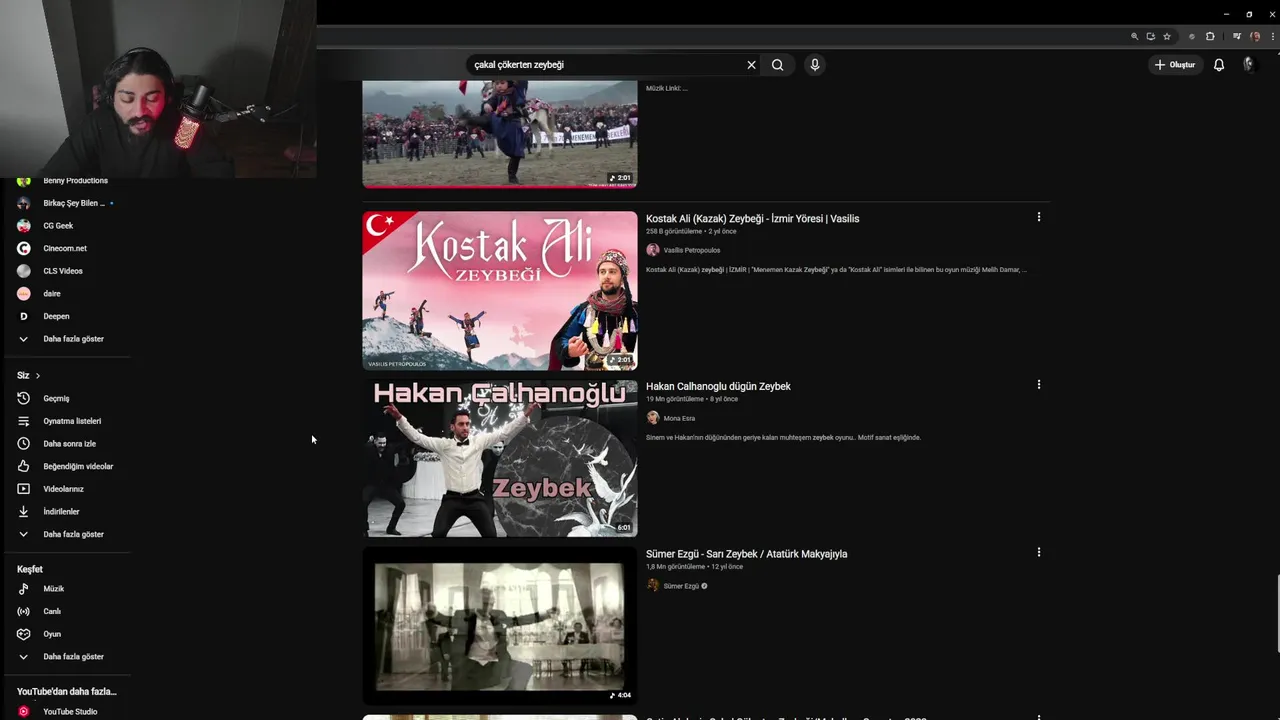Play the top wrestling-field video thumbnail

tap(500, 134)
